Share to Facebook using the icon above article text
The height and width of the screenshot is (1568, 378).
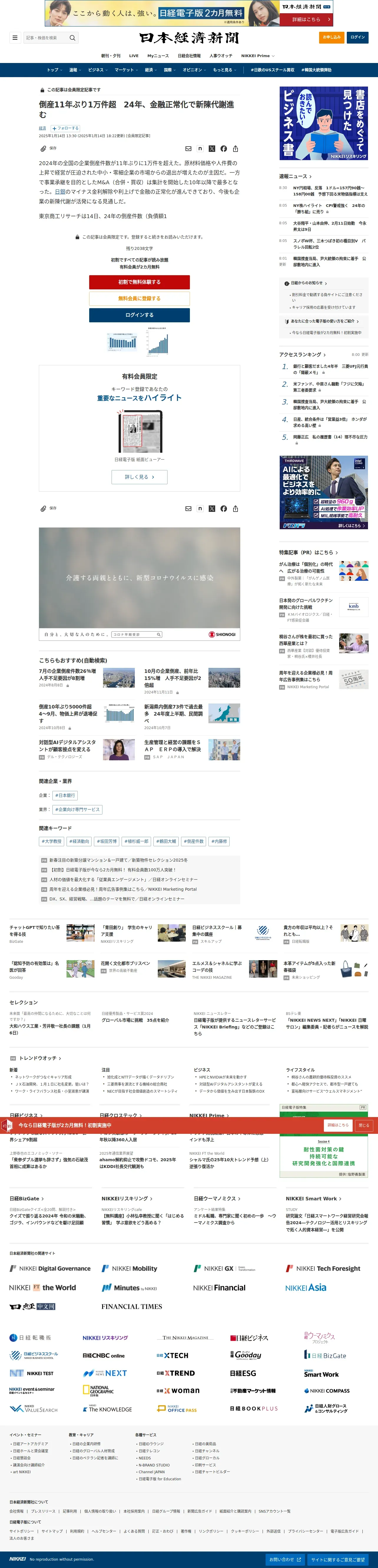223,149
